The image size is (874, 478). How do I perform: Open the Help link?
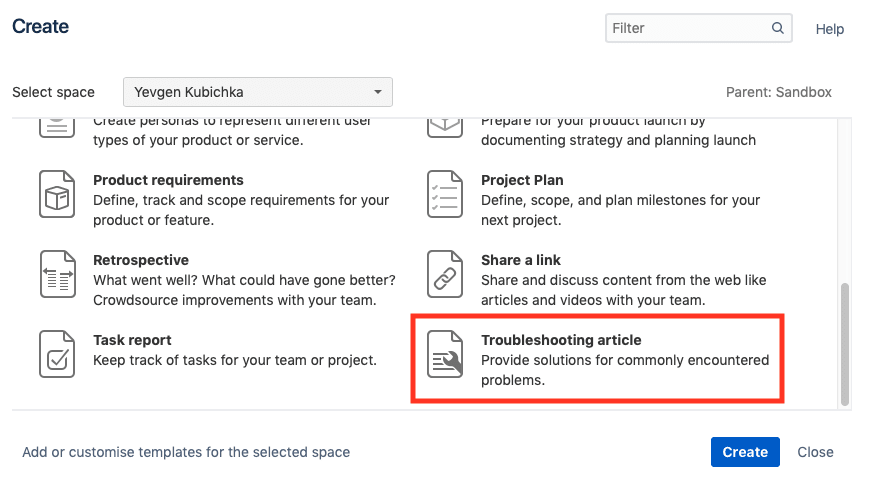coord(830,29)
